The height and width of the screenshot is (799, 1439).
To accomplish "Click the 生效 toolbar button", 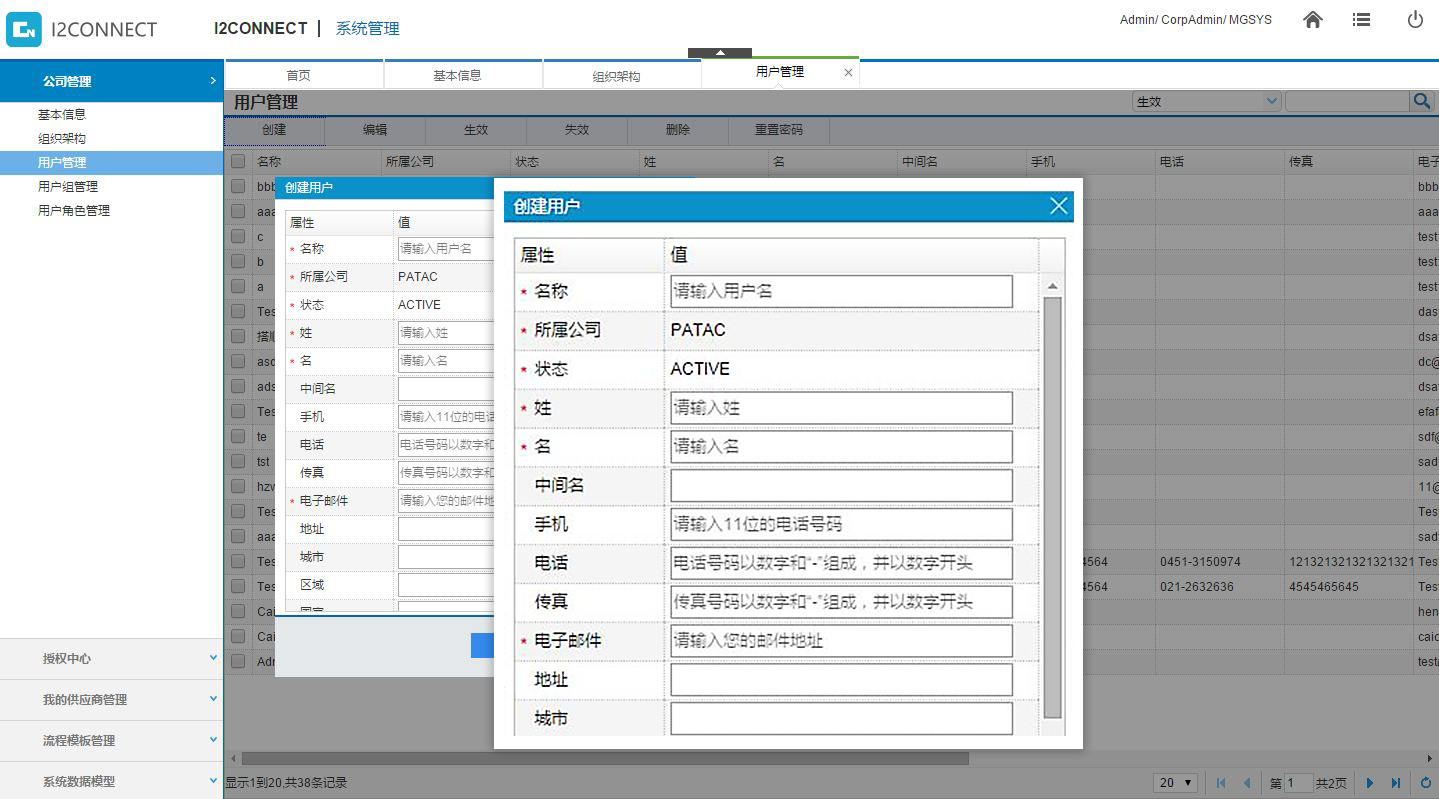I will (x=476, y=130).
